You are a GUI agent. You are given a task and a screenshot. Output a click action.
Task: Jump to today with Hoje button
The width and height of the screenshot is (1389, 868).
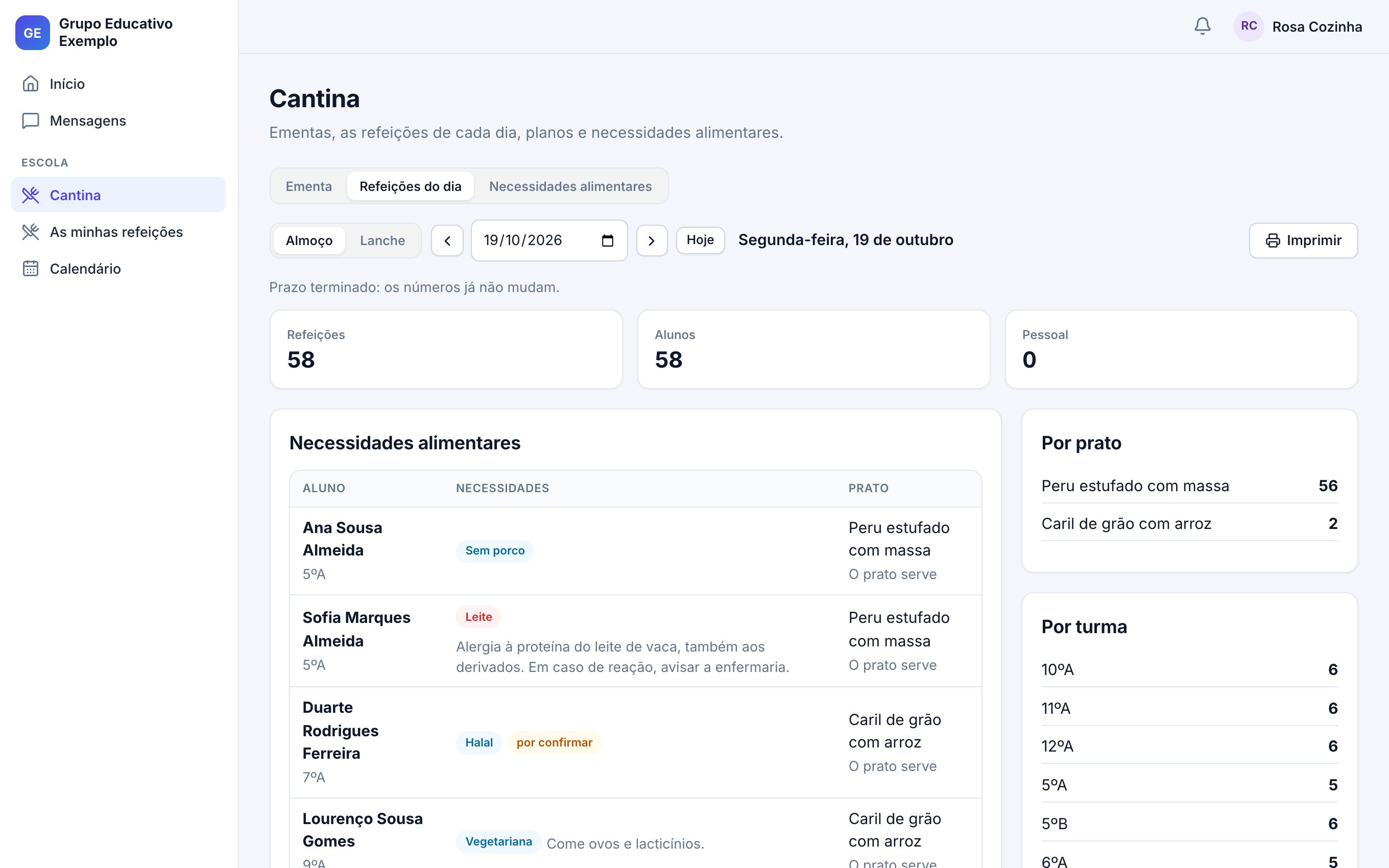pyautogui.click(x=700, y=240)
